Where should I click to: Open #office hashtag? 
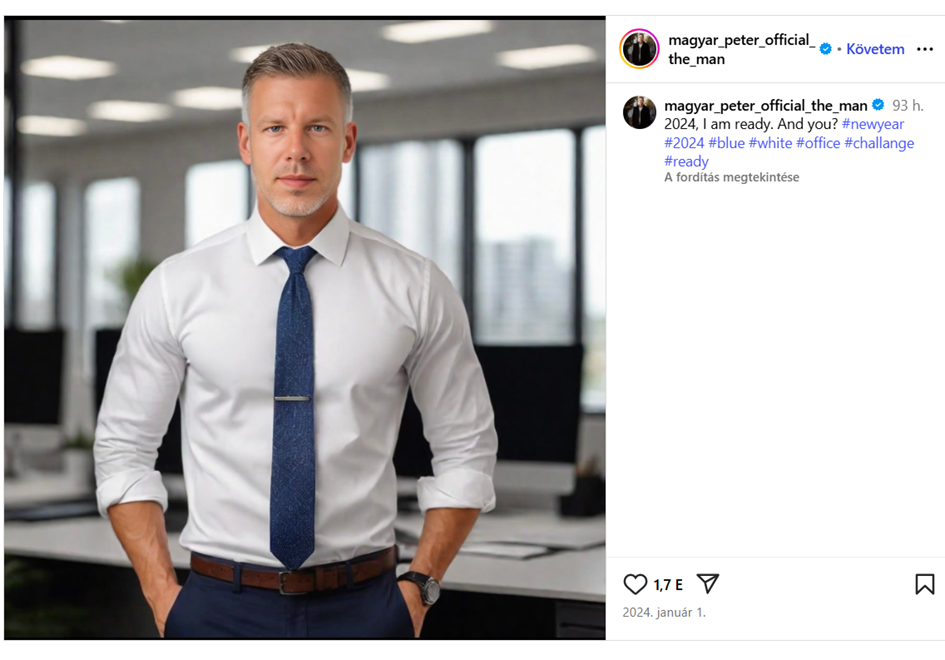pos(818,143)
